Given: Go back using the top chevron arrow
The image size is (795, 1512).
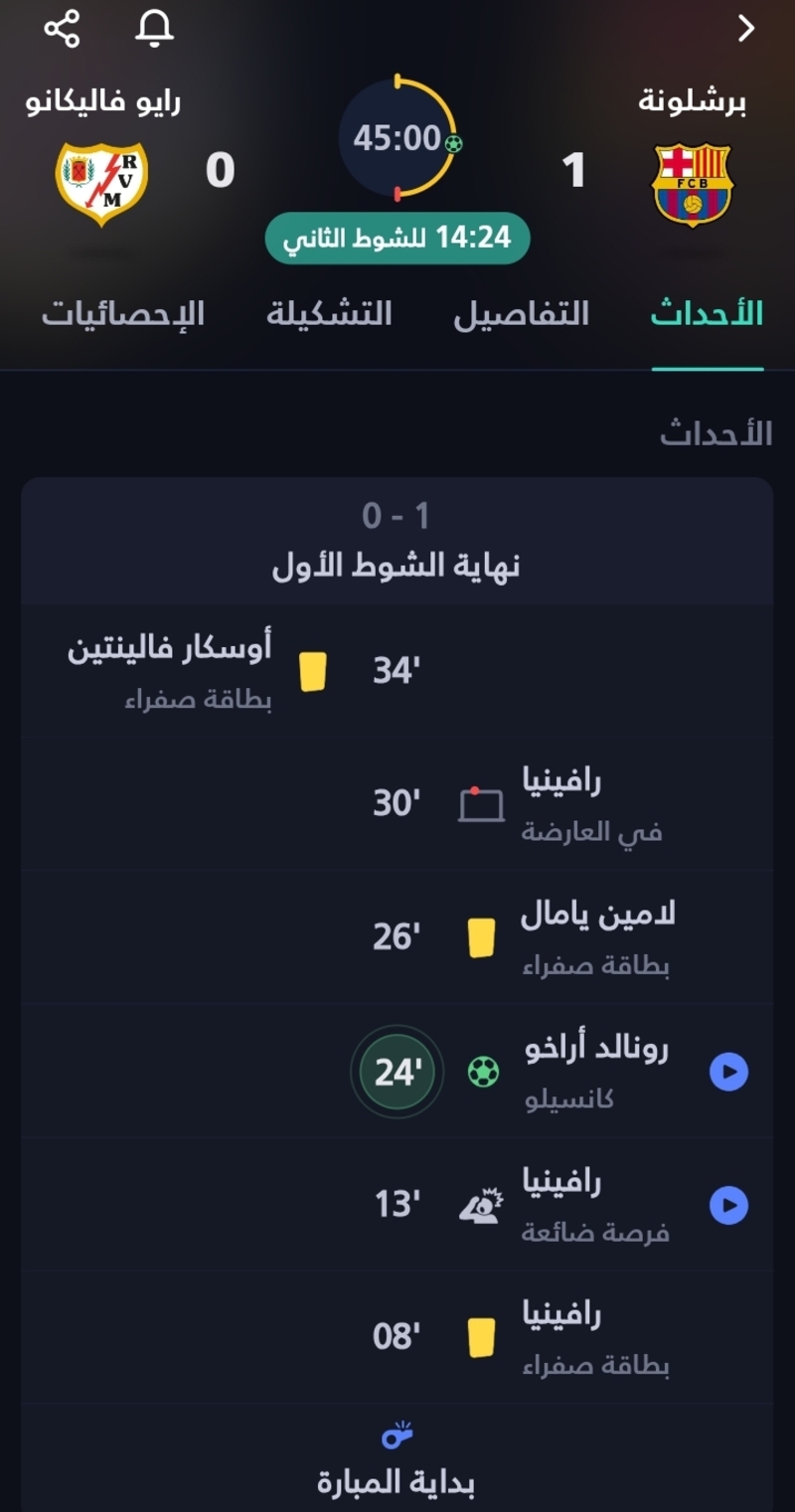Looking at the screenshot, I should [x=746, y=29].
